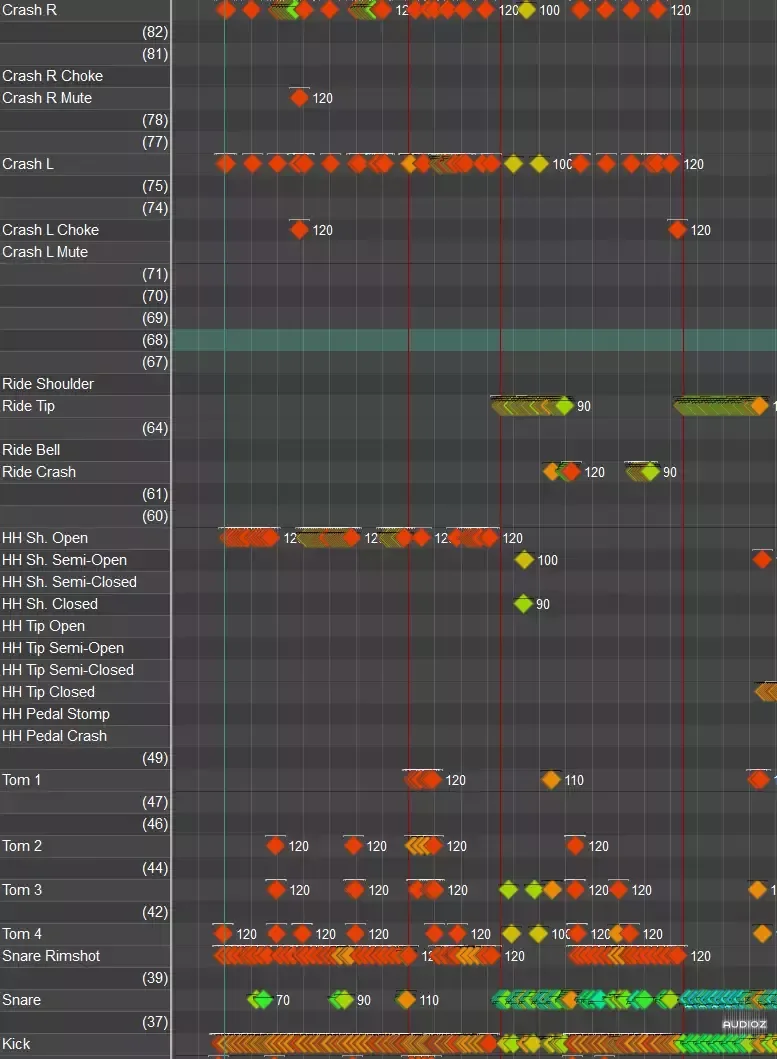Select the Snare note labeled velocity 90

[345, 1000]
